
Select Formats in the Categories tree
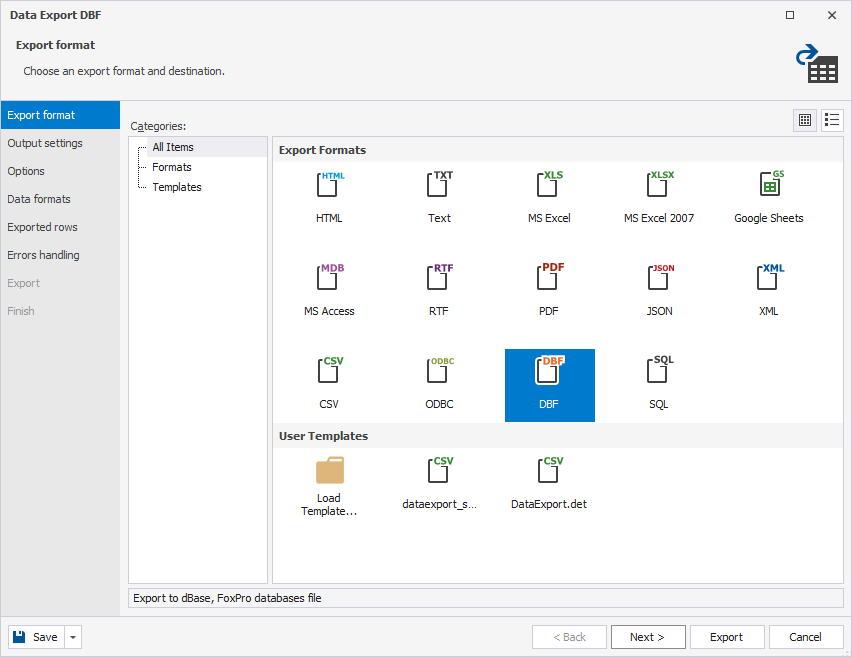pos(172,167)
